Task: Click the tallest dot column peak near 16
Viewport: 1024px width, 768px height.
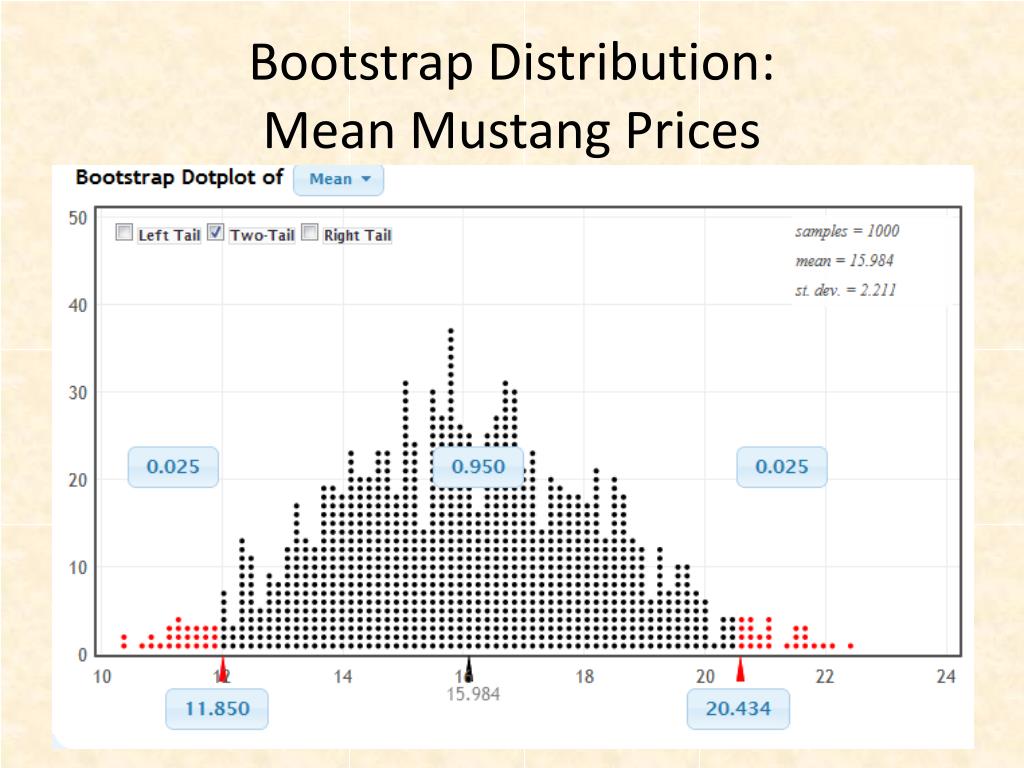Action: 451,331
